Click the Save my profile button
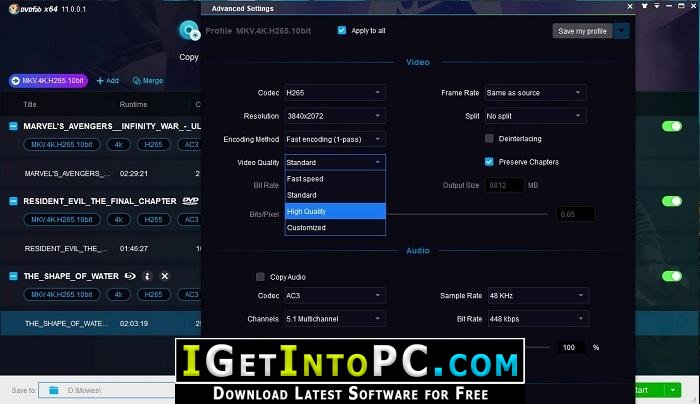 [582, 31]
